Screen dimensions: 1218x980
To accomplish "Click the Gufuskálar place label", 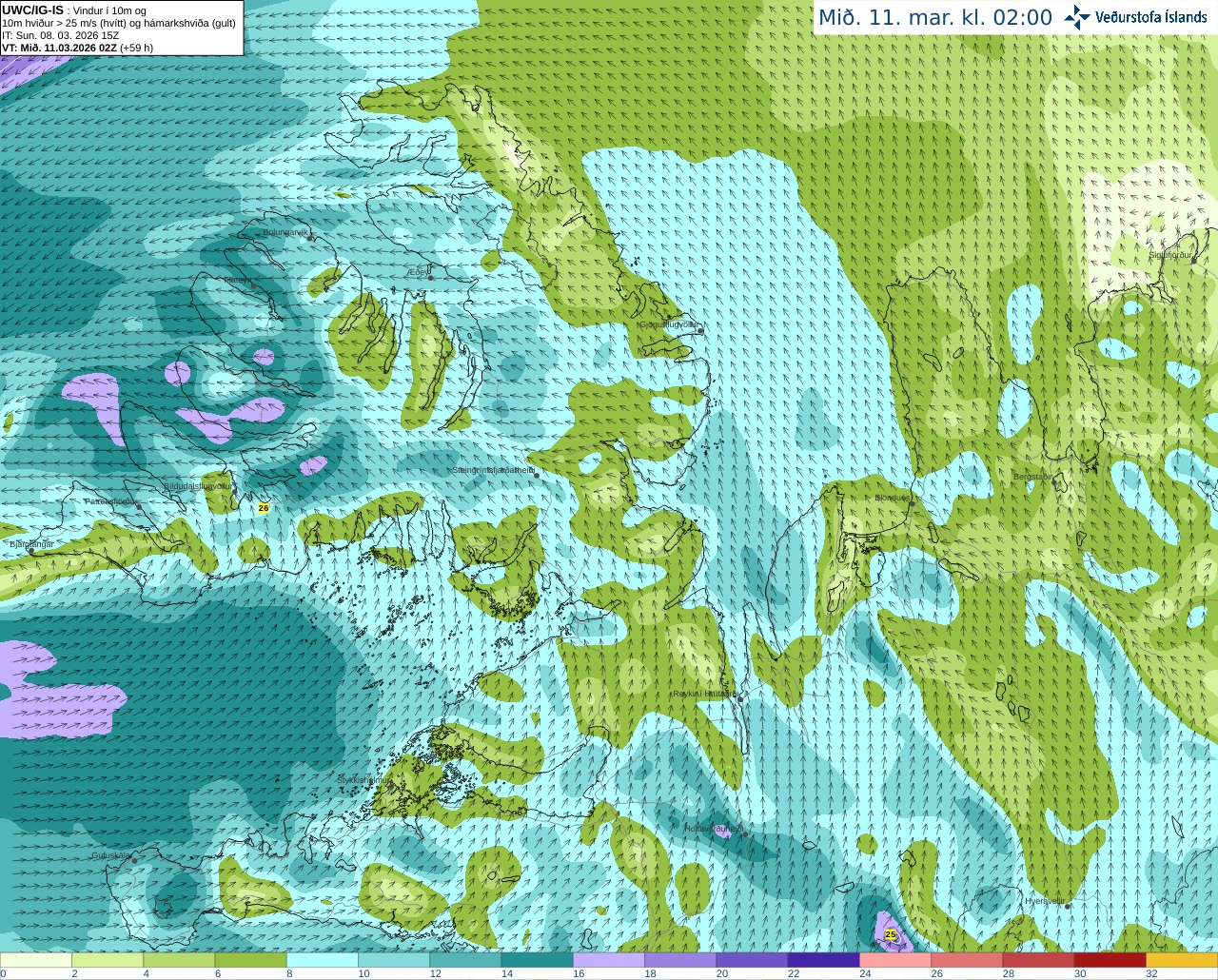I will point(111,855).
